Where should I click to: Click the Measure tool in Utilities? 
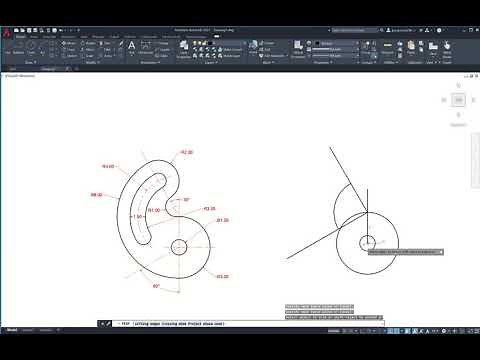[387, 47]
